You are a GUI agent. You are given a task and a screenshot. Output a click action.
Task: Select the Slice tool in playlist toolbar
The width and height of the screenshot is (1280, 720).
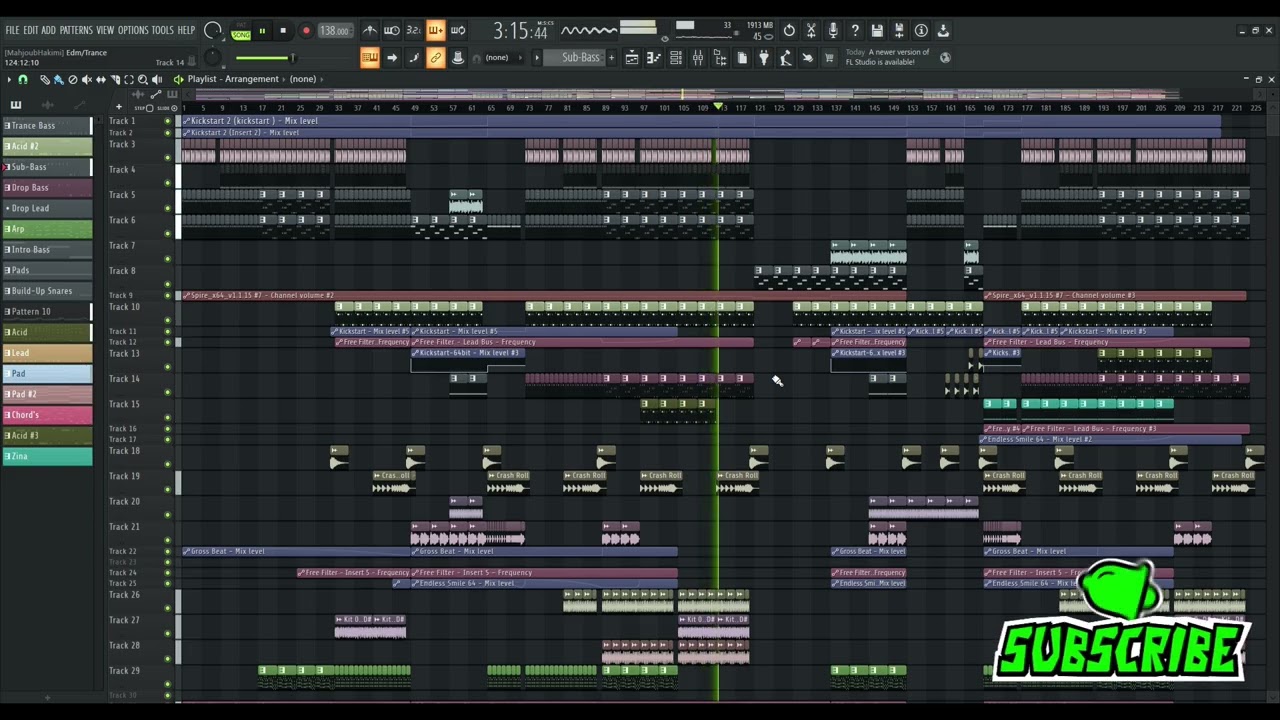tap(115, 79)
